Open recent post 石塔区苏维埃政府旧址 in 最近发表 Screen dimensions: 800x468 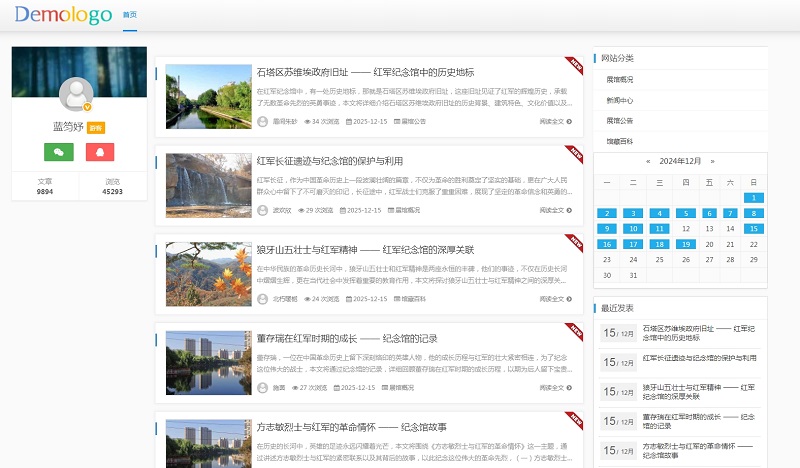tap(698, 333)
